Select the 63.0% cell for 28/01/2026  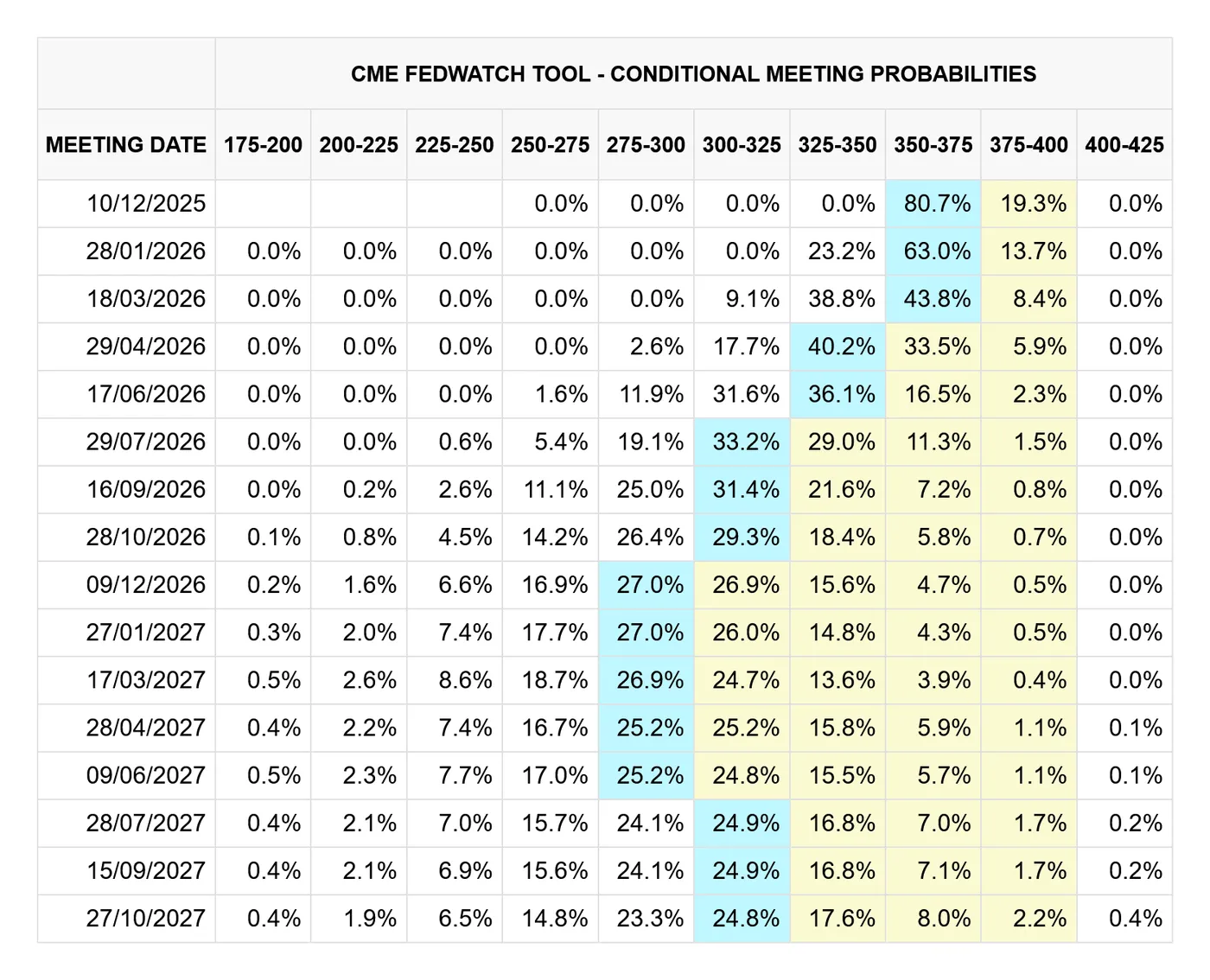point(937,251)
